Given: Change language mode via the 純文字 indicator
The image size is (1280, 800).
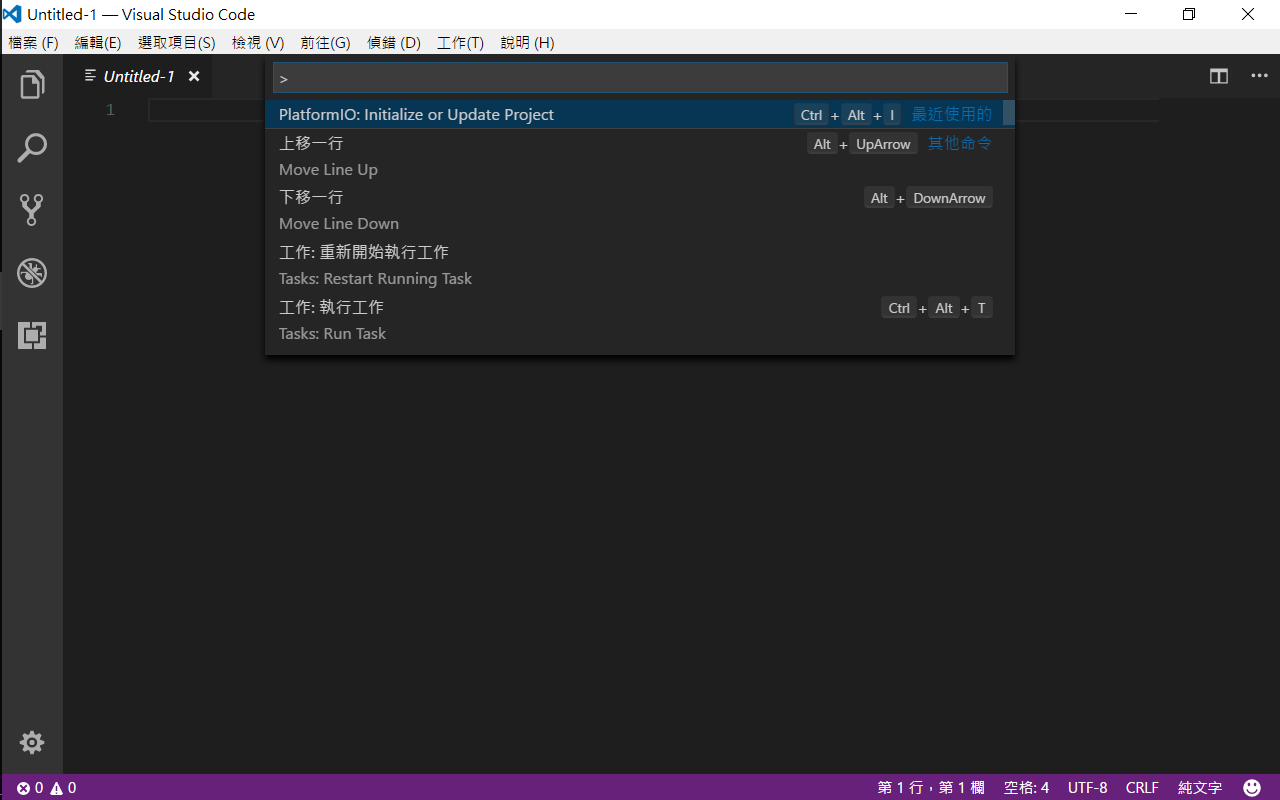Looking at the screenshot, I should point(1199,787).
